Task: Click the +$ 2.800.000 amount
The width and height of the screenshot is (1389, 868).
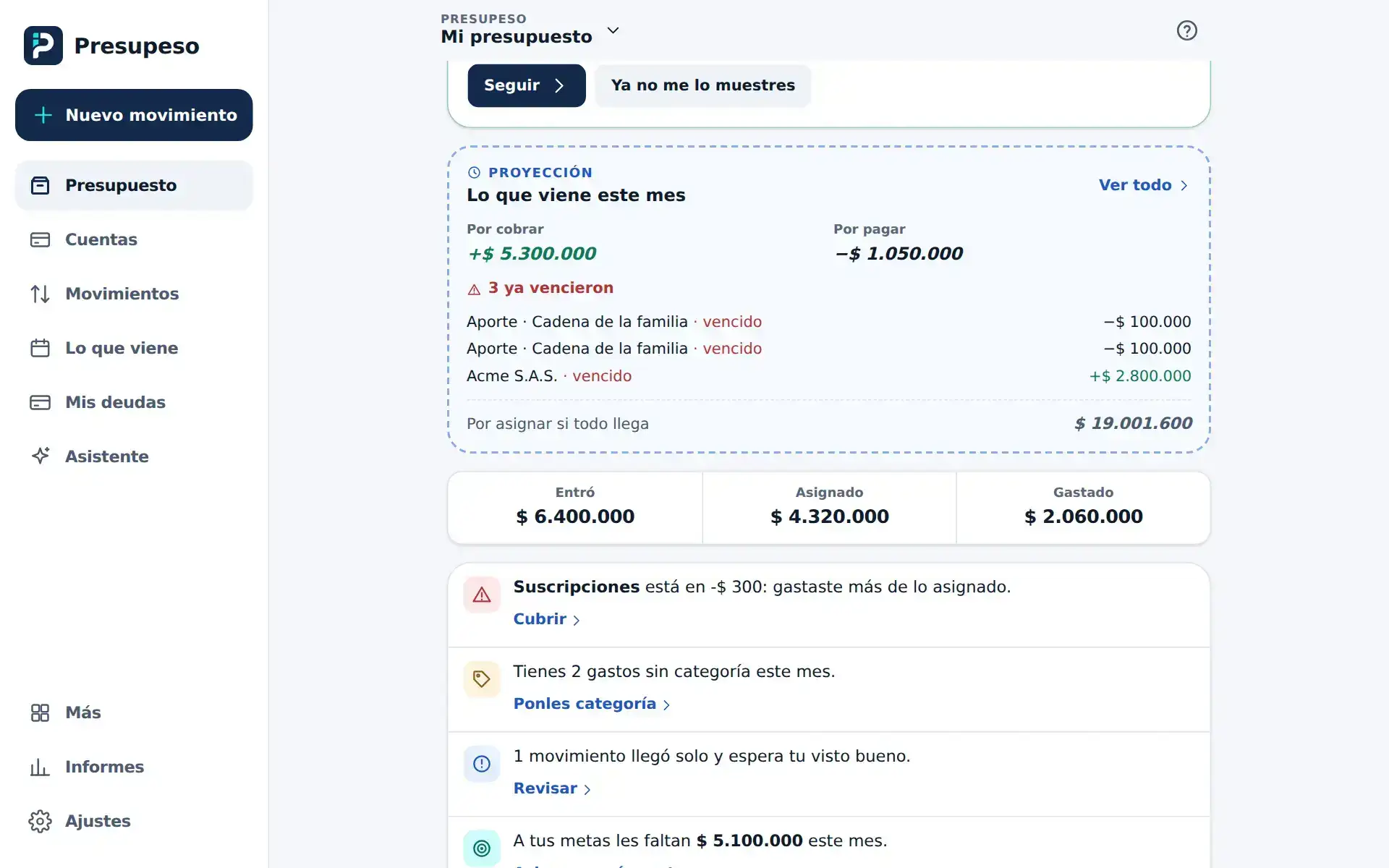Action: click(x=1140, y=376)
